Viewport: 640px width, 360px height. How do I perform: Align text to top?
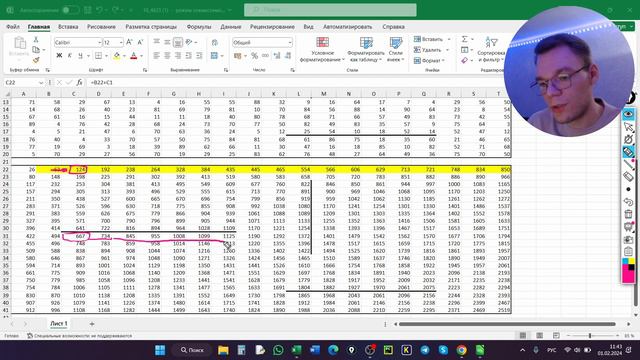[x=157, y=42]
